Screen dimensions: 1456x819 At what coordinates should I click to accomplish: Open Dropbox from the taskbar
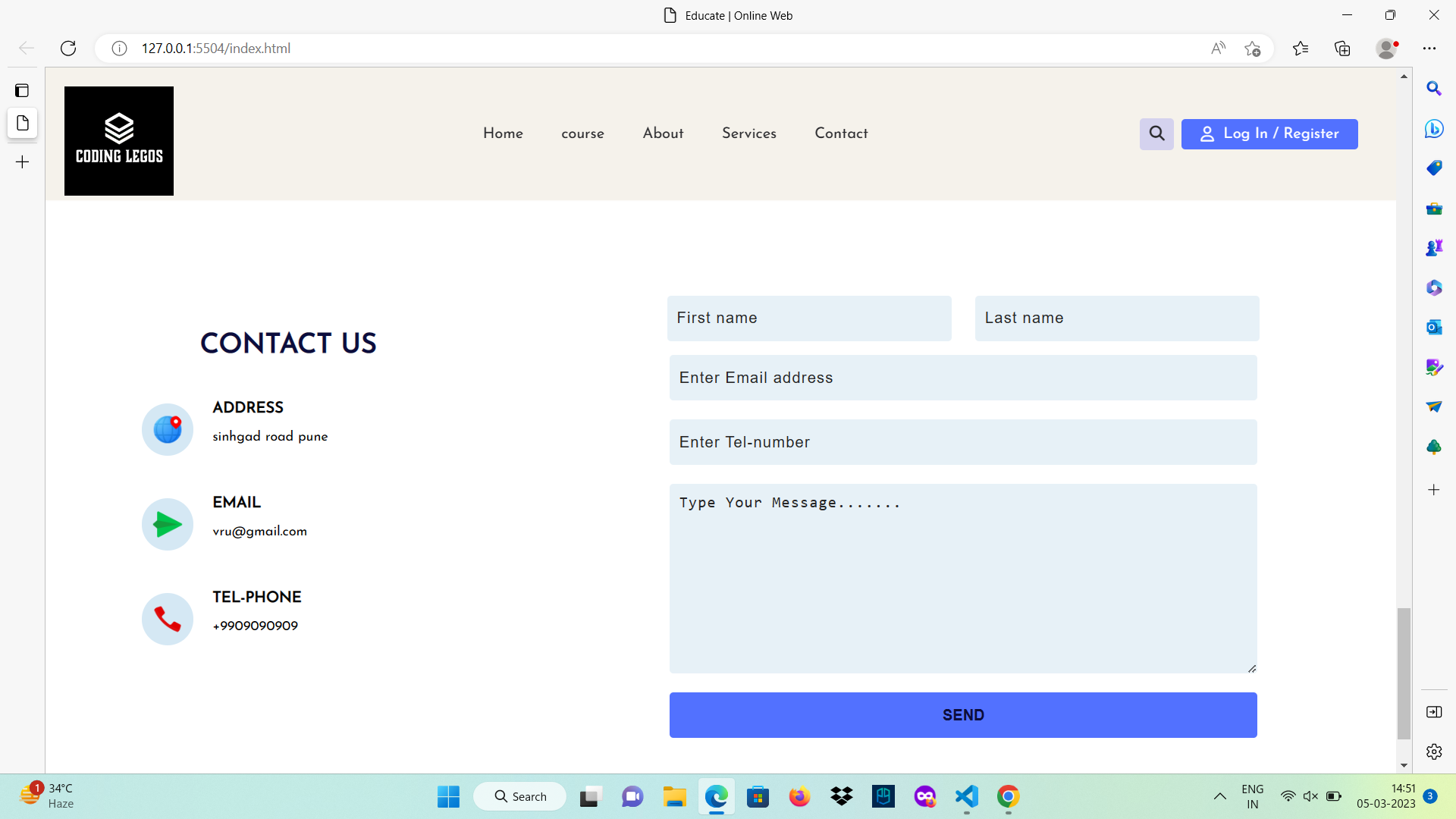[841, 797]
